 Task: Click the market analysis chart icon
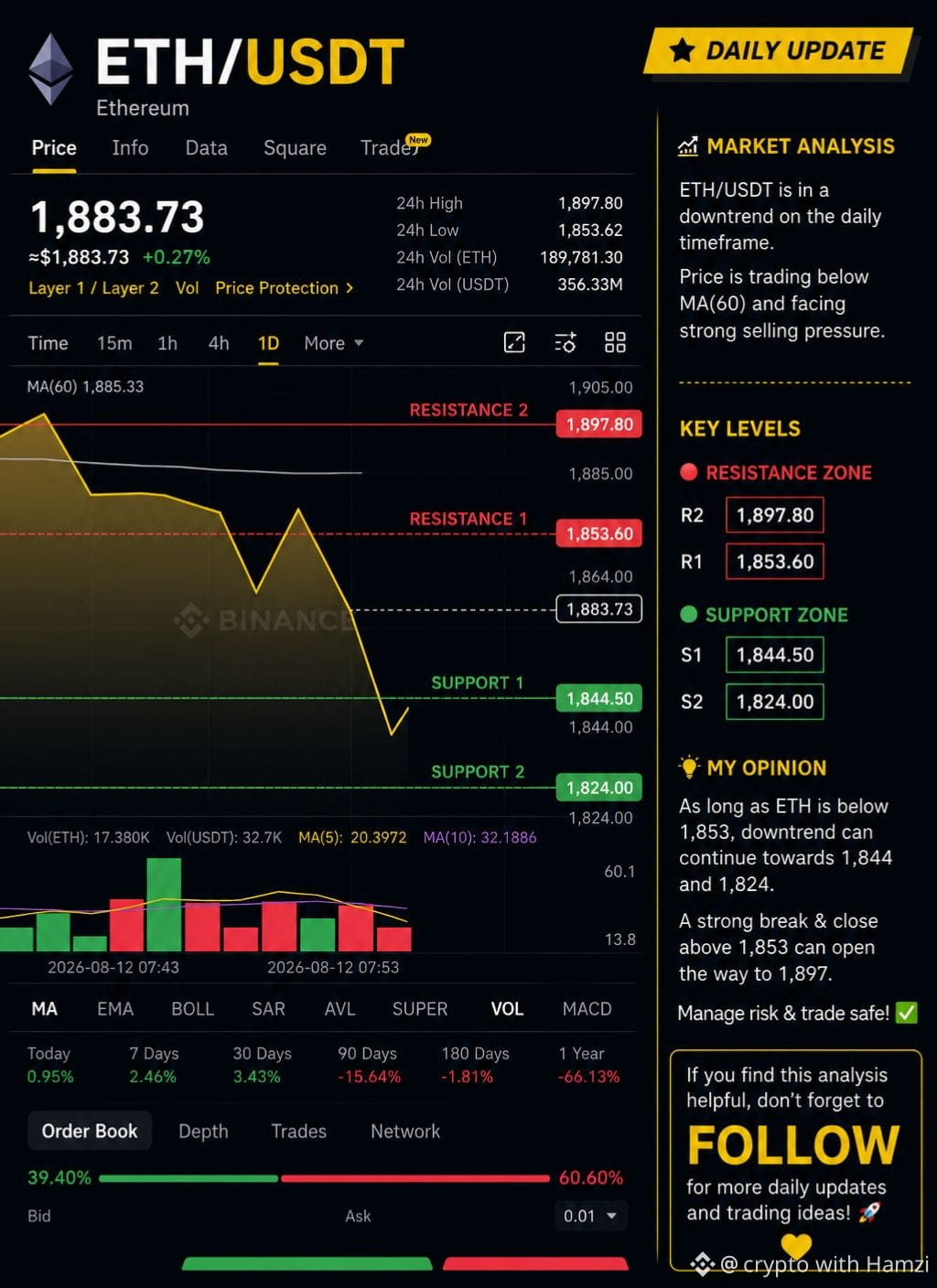(687, 146)
